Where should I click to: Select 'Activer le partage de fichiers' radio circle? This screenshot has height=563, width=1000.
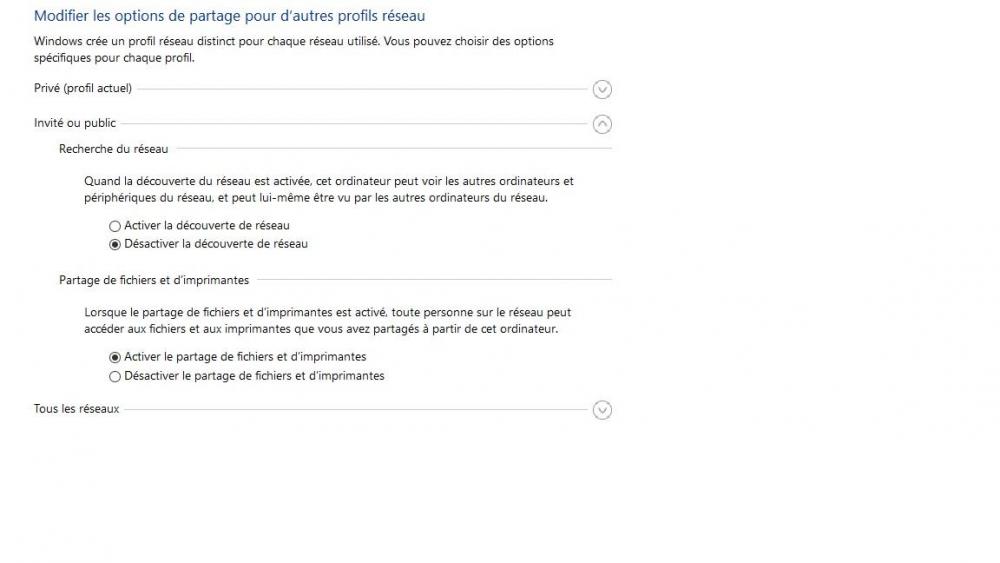point(115,357)
